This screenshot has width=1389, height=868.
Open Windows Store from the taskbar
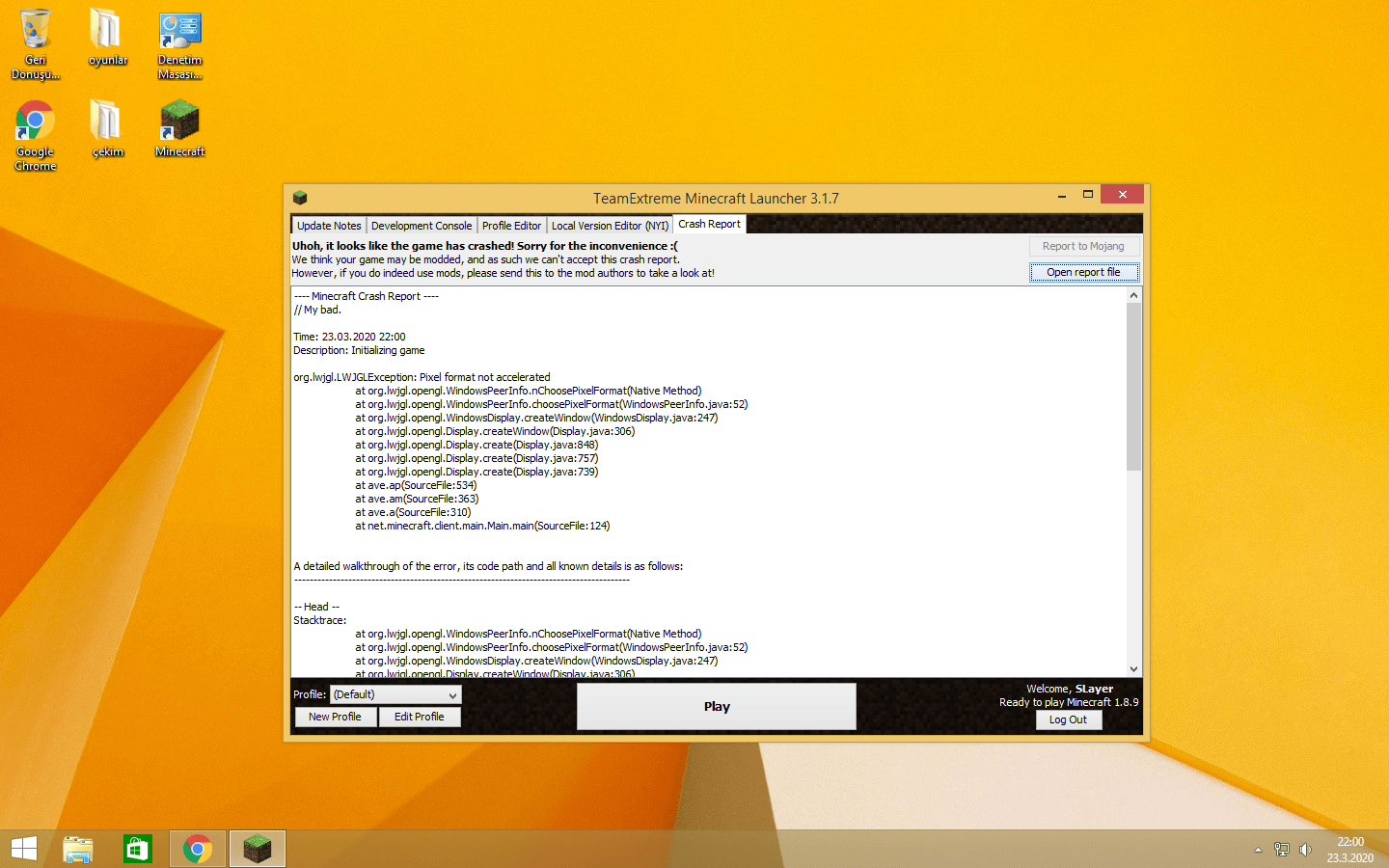[138, 849]
